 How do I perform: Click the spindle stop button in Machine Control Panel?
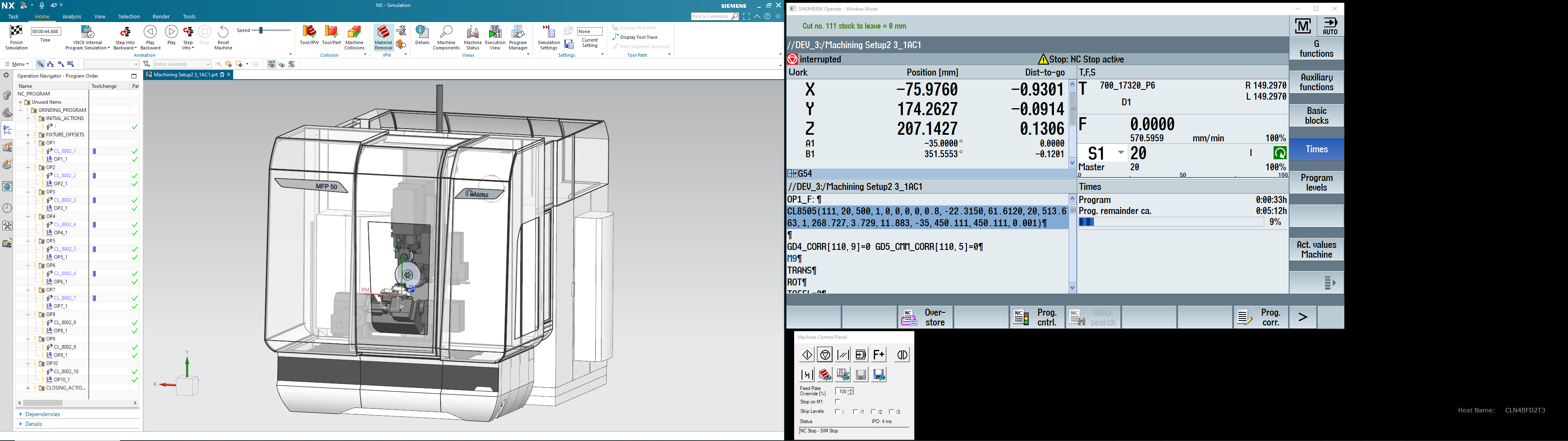pyautogui.click(x=902, y=354)
